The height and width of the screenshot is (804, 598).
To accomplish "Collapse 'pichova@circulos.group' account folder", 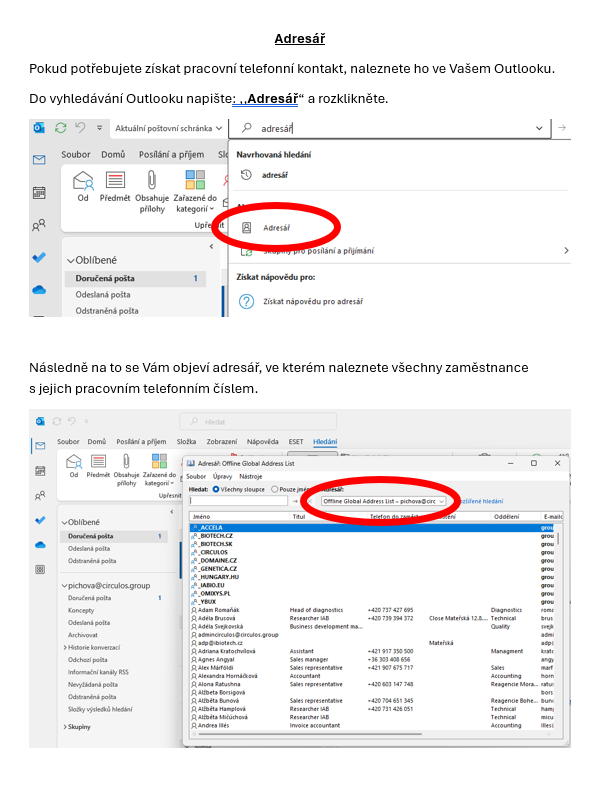I will click(x=65, y=586).
